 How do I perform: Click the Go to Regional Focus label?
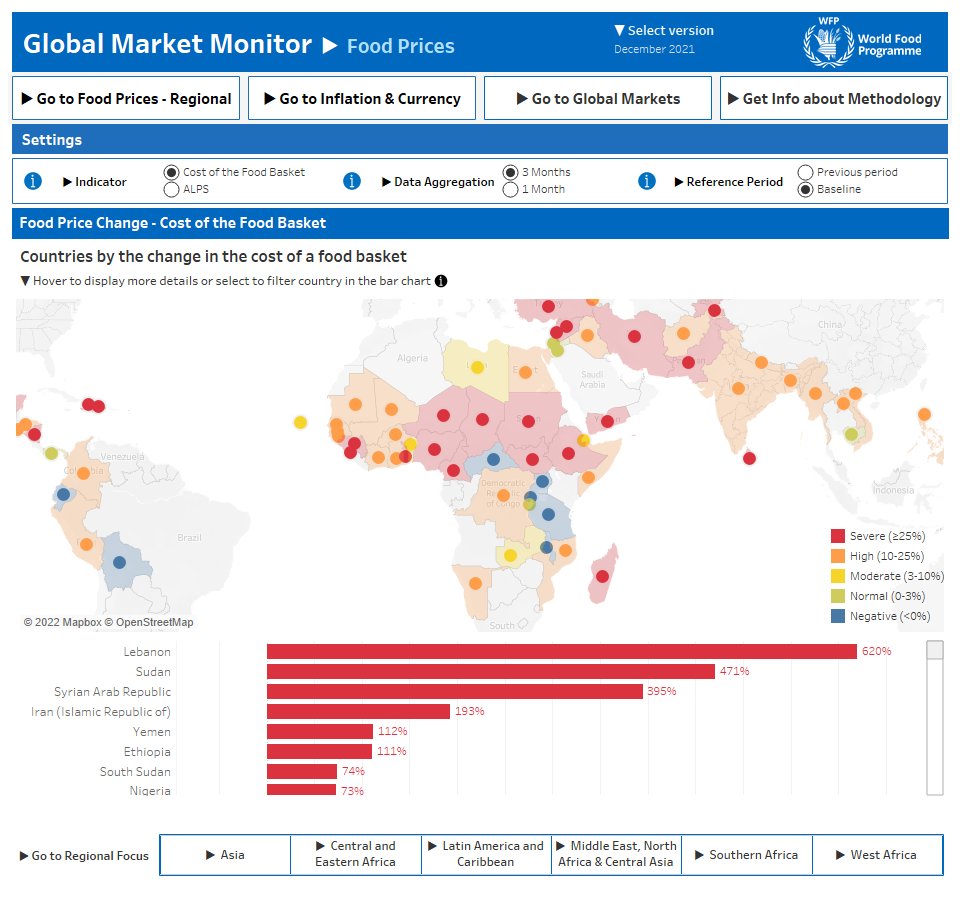[x=84, y=856]
